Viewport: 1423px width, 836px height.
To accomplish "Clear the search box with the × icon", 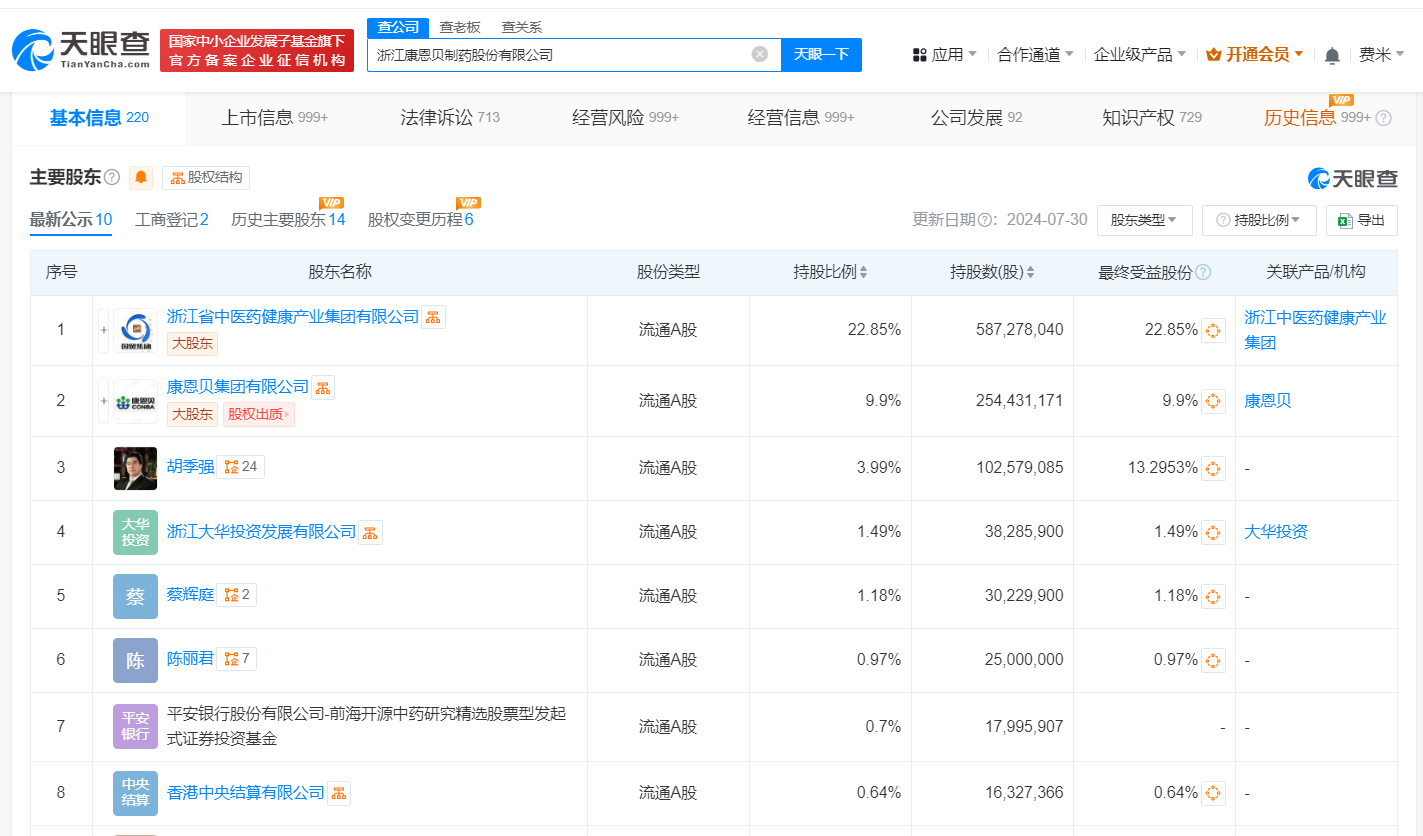I will pos(759,55).
